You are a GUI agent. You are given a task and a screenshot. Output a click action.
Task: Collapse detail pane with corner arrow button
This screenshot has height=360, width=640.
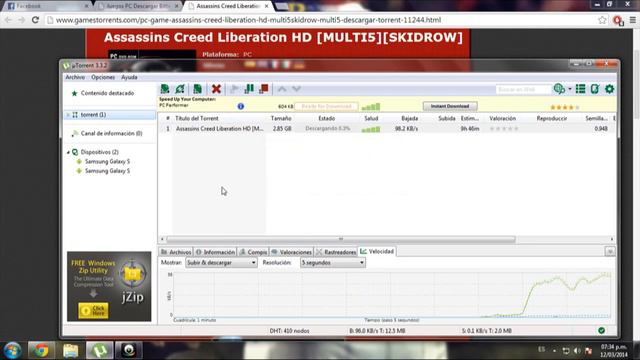610,251
